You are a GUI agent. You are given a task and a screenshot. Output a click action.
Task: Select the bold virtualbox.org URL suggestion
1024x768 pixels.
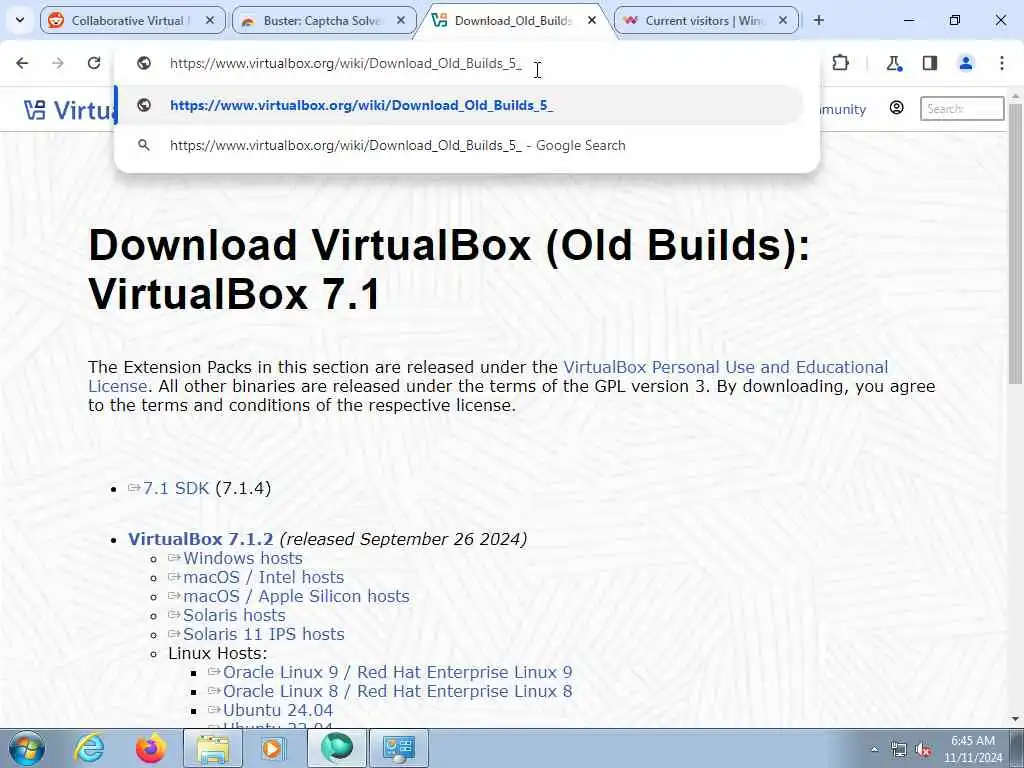click(459, 105)
